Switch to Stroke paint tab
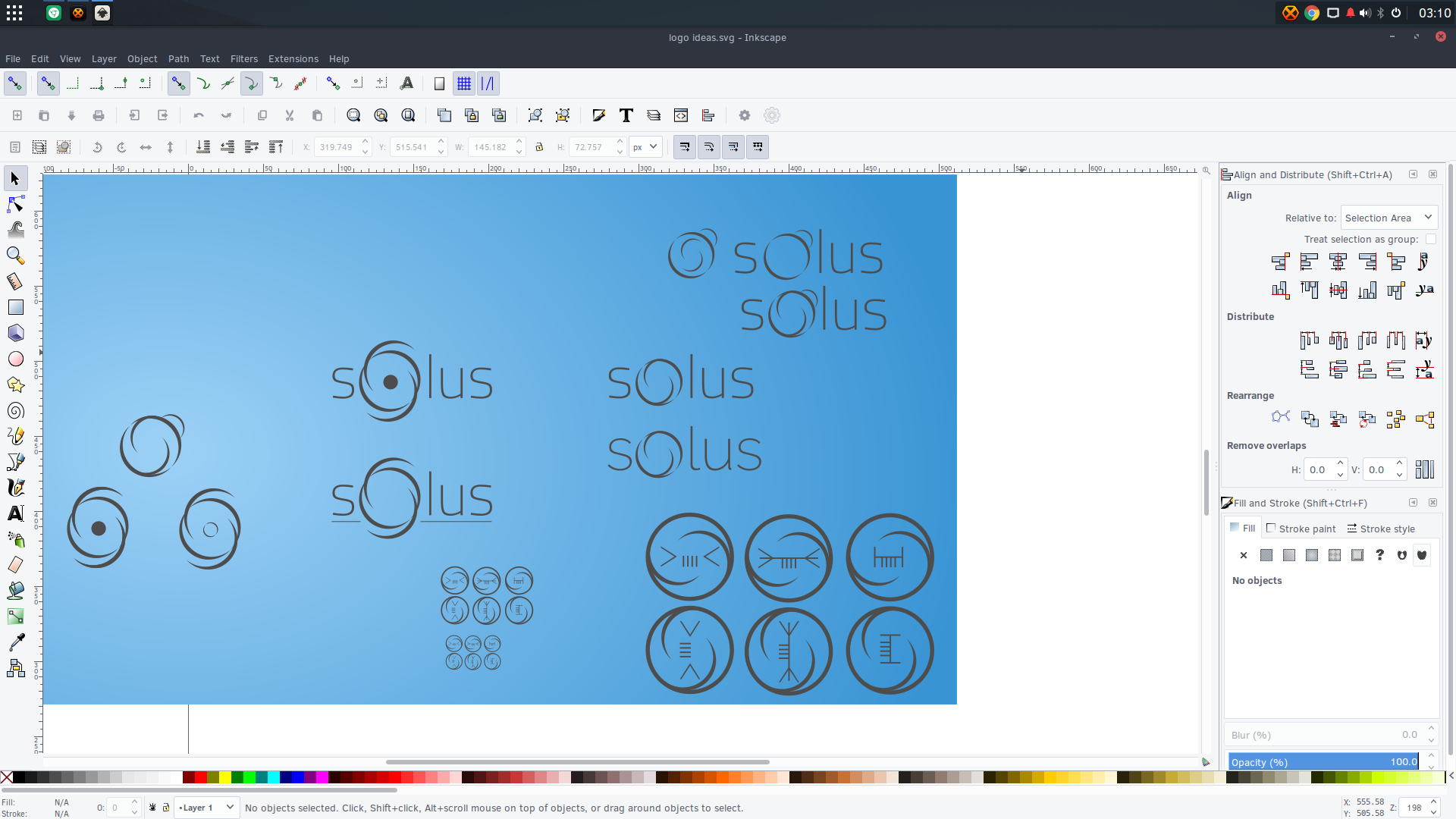The height and width of the screenshot is (819, 1456). (x=1301, y=529)
